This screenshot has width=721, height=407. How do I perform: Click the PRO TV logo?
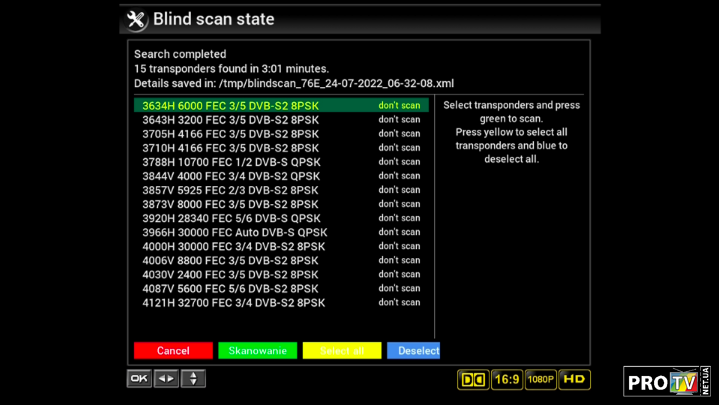(x=665, y=381)
